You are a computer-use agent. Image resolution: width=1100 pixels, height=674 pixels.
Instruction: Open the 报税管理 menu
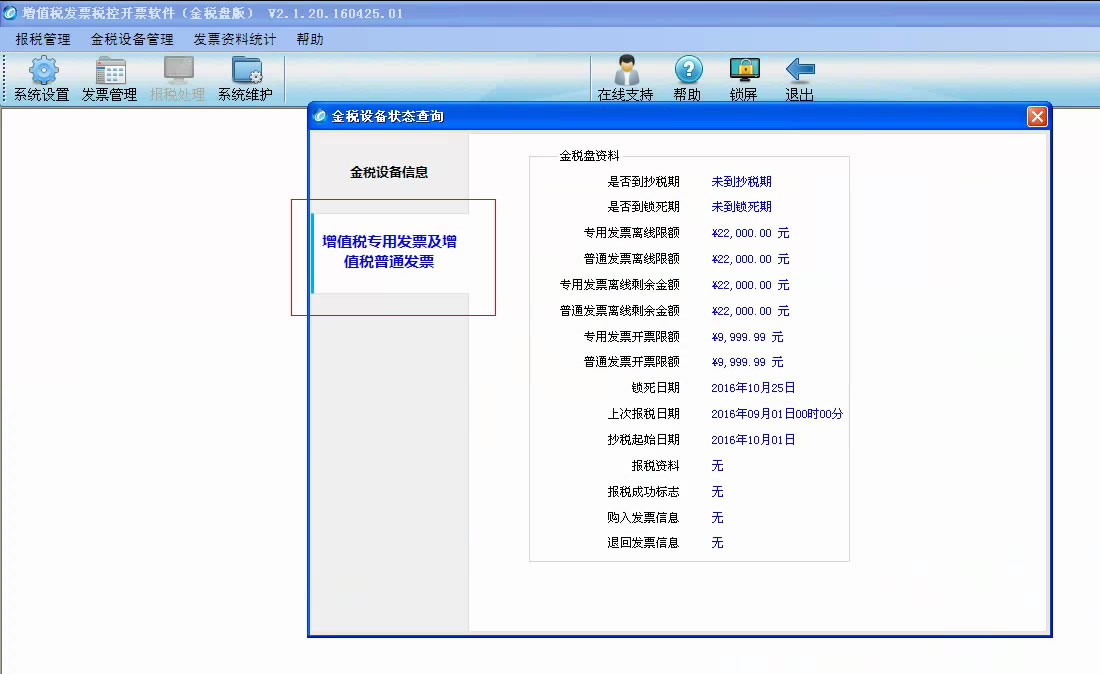click(x=43, y=40)
